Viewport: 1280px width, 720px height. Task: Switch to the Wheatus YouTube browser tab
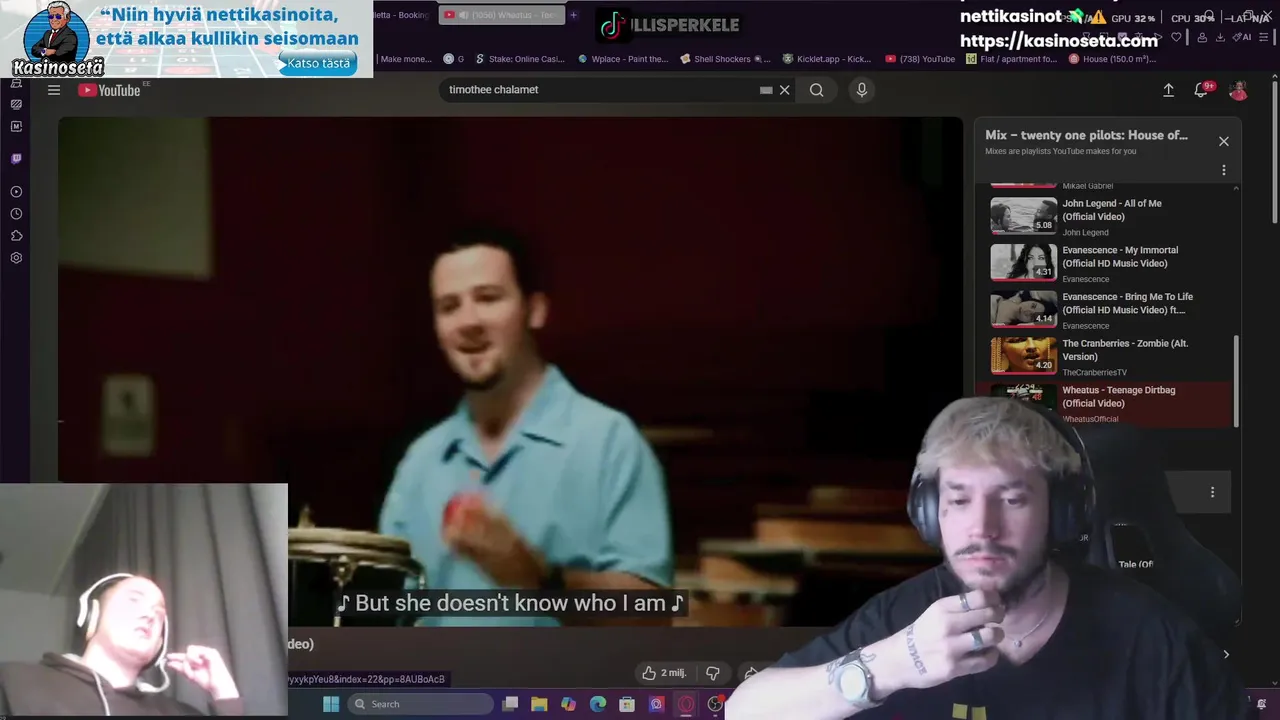pyautogui.click(x=500, y=15)
